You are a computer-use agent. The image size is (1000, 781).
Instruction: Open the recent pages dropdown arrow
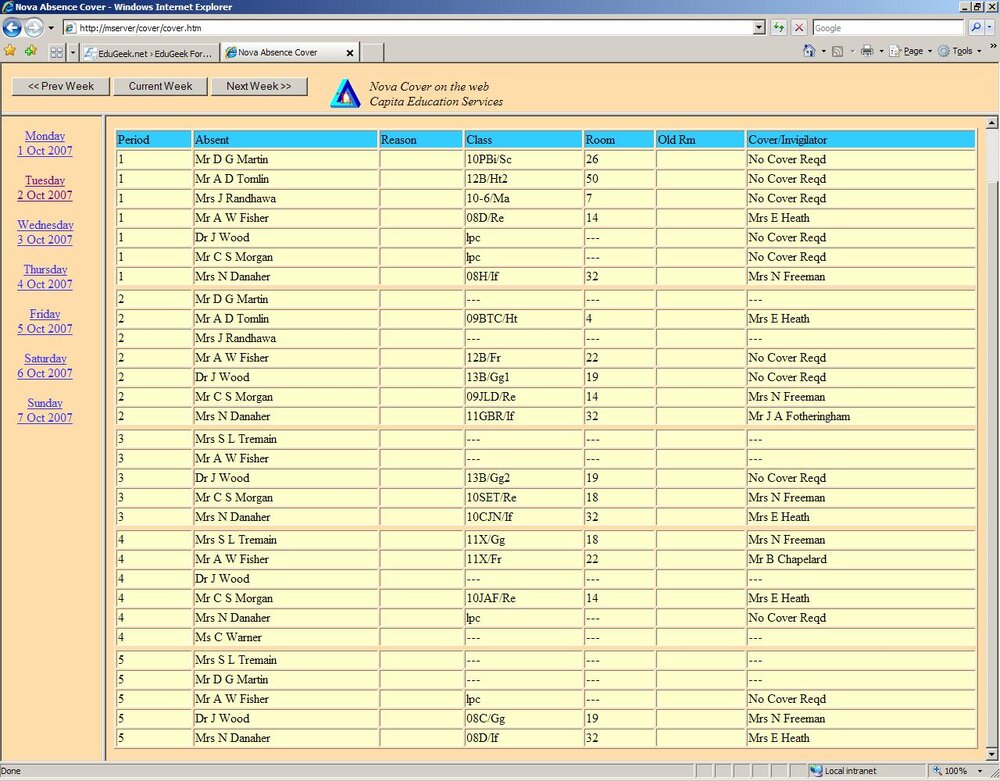click(51, 28)
